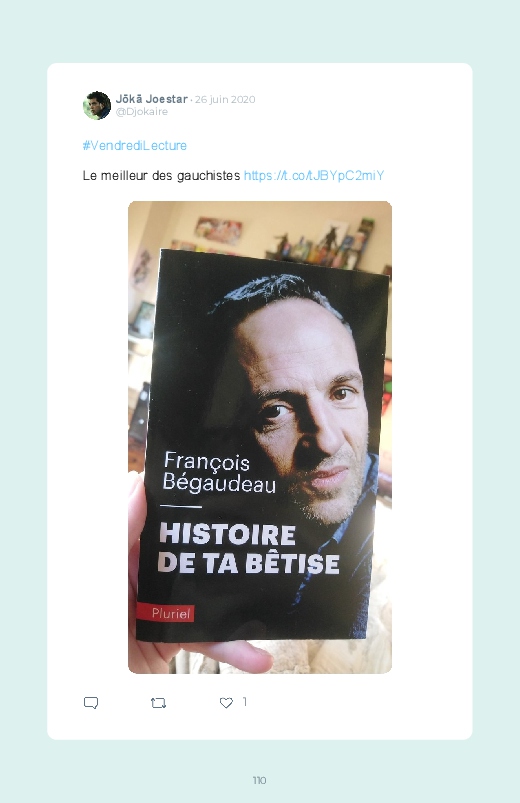Click the page number 110
520x803 pixels.
(x=259, y=780)
